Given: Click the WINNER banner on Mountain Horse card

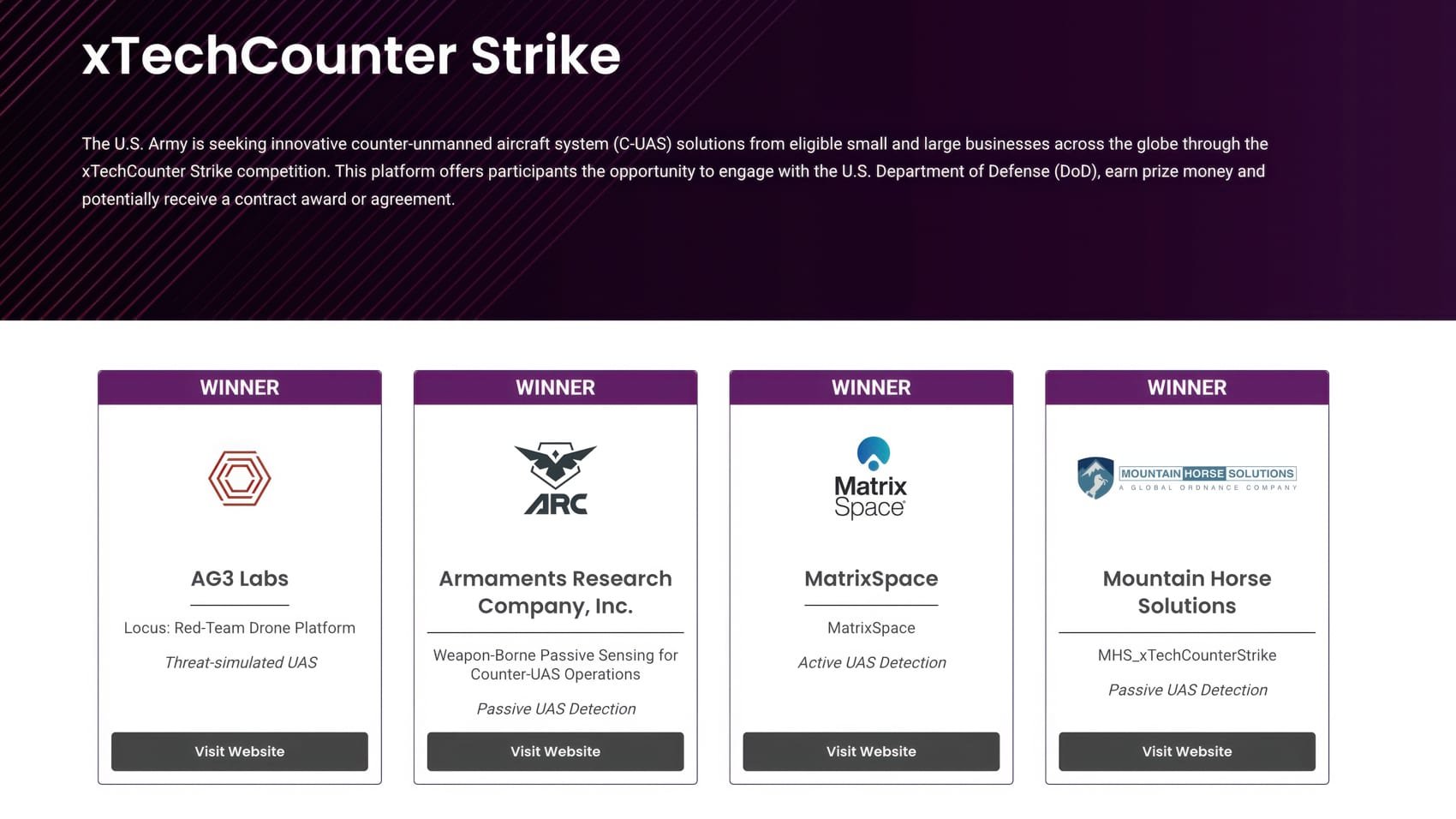Looking at the screenshot, I should (x=1186, y=387).
